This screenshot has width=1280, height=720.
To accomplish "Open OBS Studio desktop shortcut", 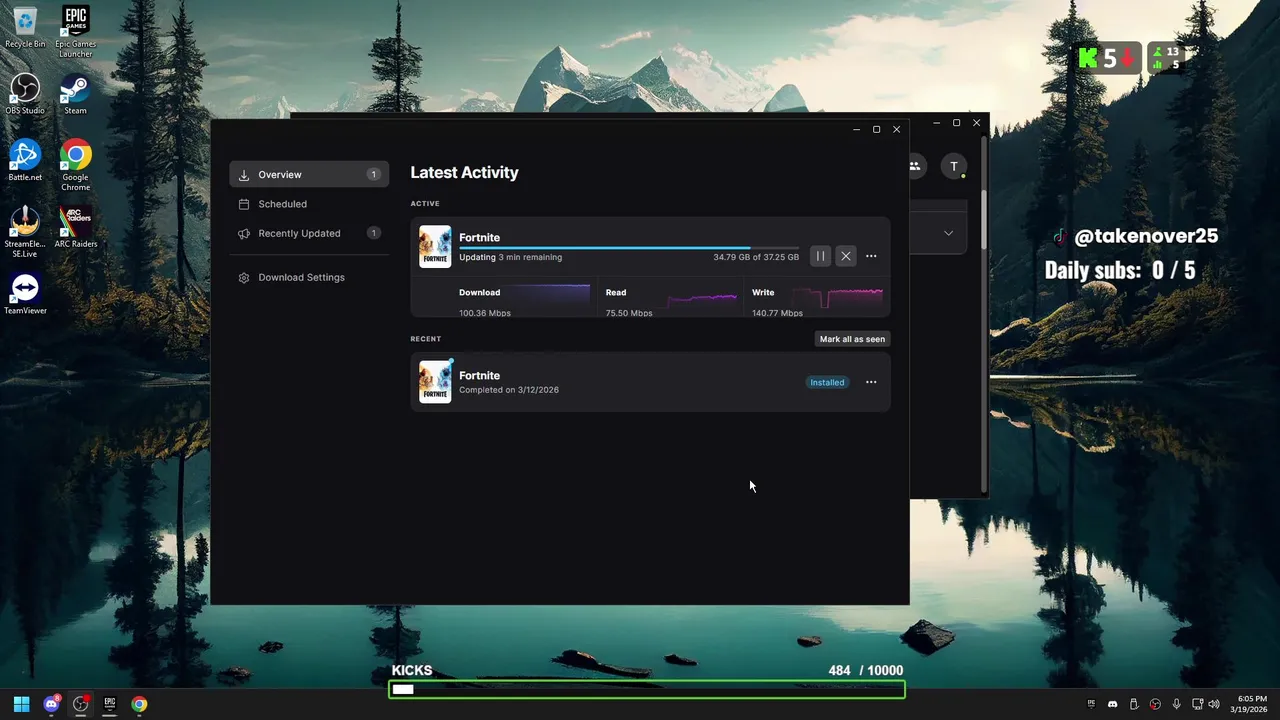I will [x=25, y=94].
